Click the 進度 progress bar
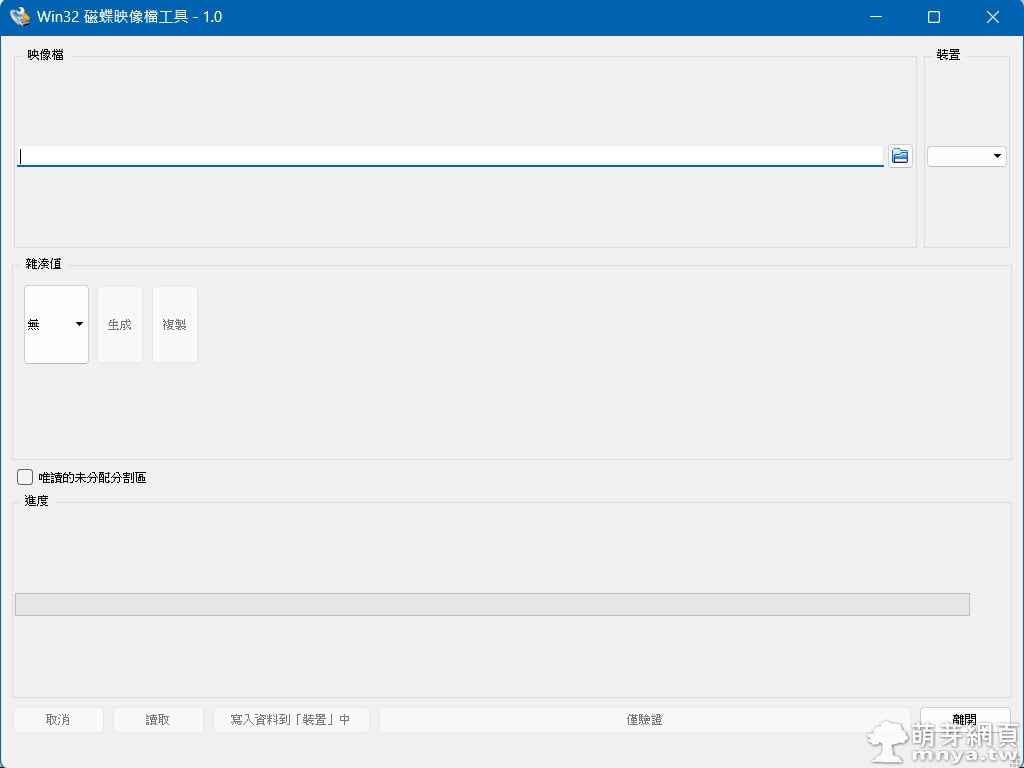Image resolution: width=1024 pixels, height=768 pixels. click(x=492, y=604)
